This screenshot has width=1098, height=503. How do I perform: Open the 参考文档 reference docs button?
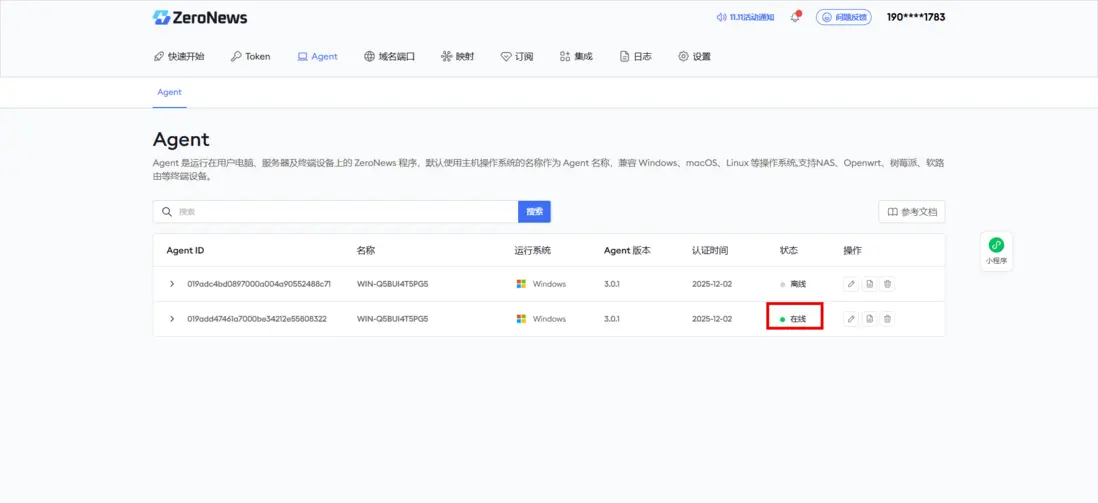pyautogui.click(x=911, y=212)
